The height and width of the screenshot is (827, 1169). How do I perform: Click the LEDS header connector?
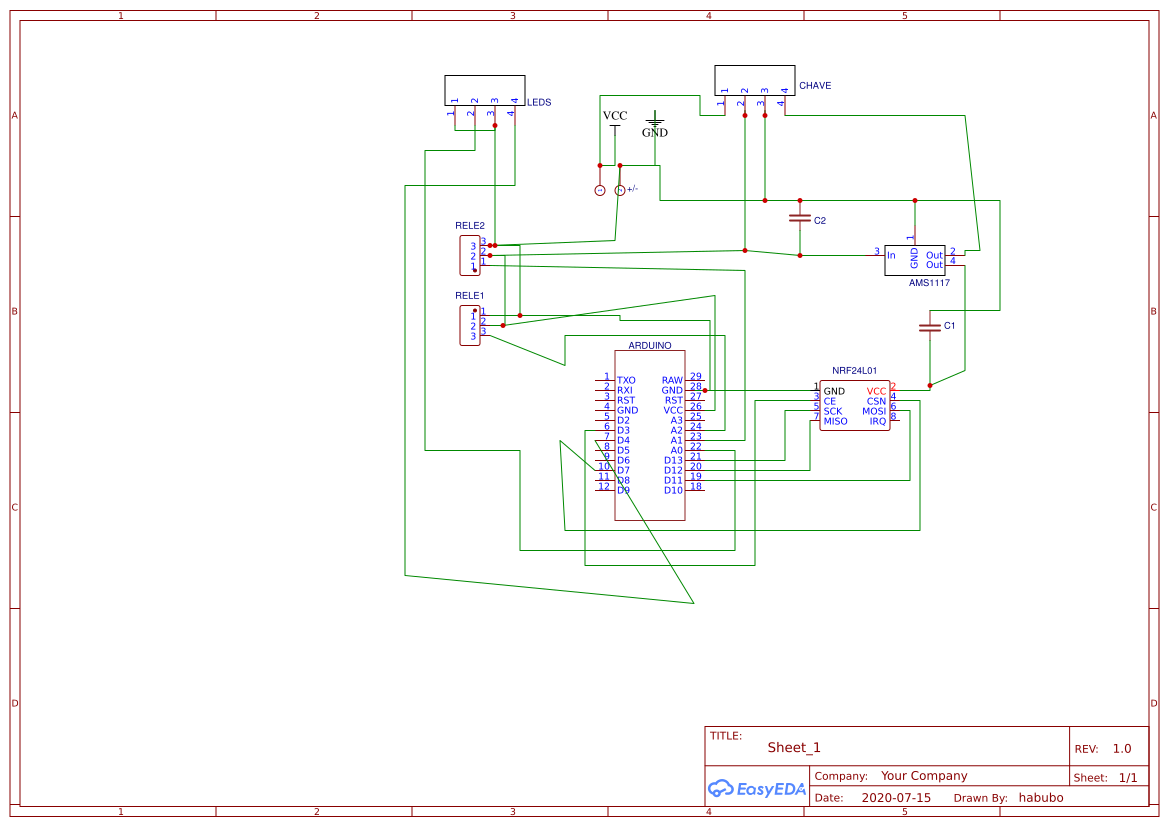[484, 91]
